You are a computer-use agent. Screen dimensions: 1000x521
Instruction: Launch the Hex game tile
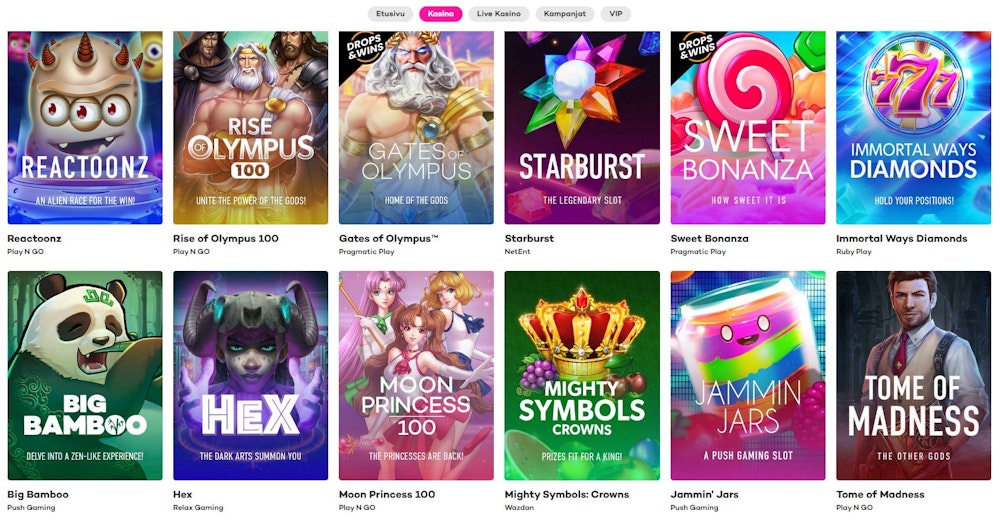(x=250, y=375)
